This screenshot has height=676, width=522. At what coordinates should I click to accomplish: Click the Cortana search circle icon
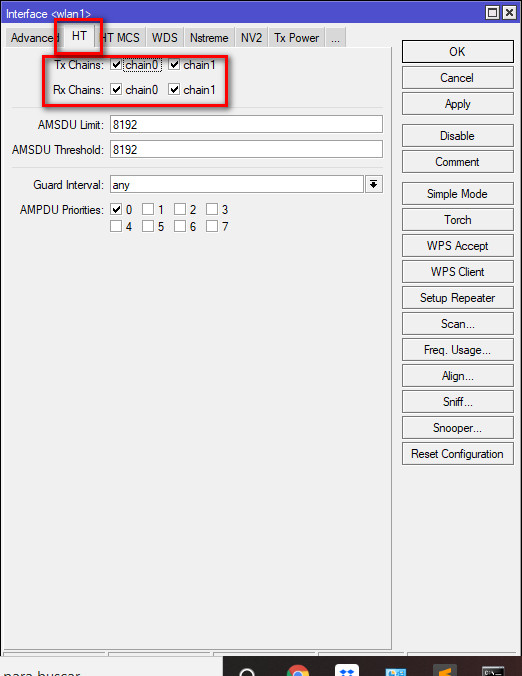247,672
